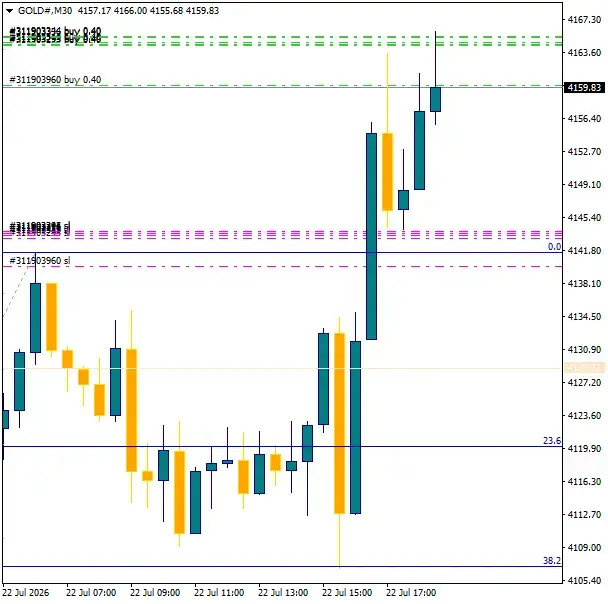The width and height of the screenshot is (608, 604).
Task: Click the 22 Jul 15:00 time label
Action: tap(347, 593)
